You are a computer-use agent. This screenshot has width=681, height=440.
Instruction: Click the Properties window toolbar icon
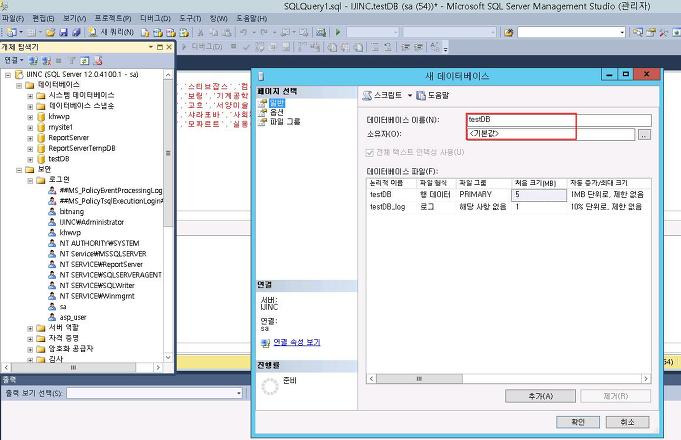tap(651, 33)
